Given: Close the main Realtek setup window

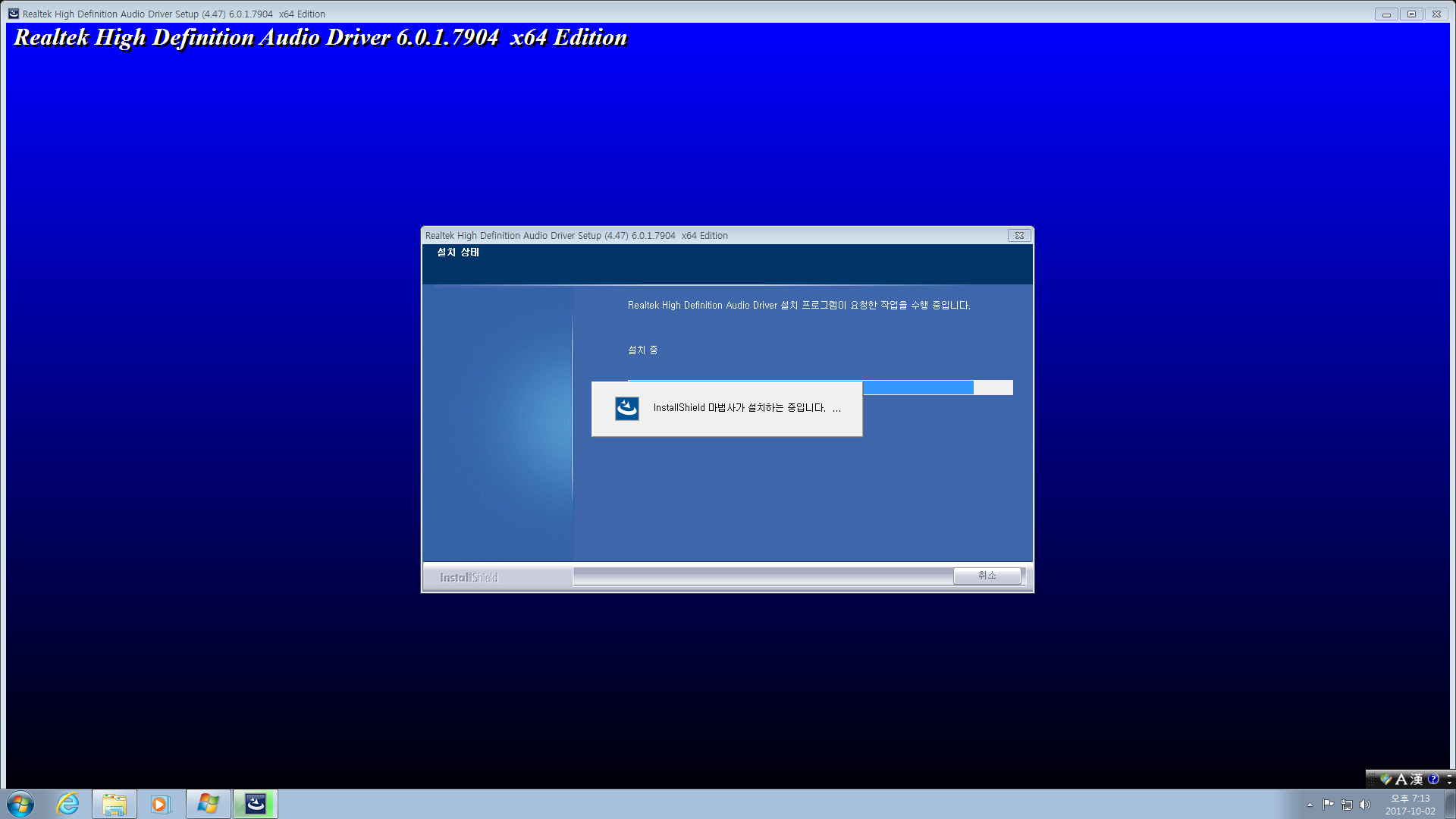Looking at the screenshot, I should [x=1436, y=14].
